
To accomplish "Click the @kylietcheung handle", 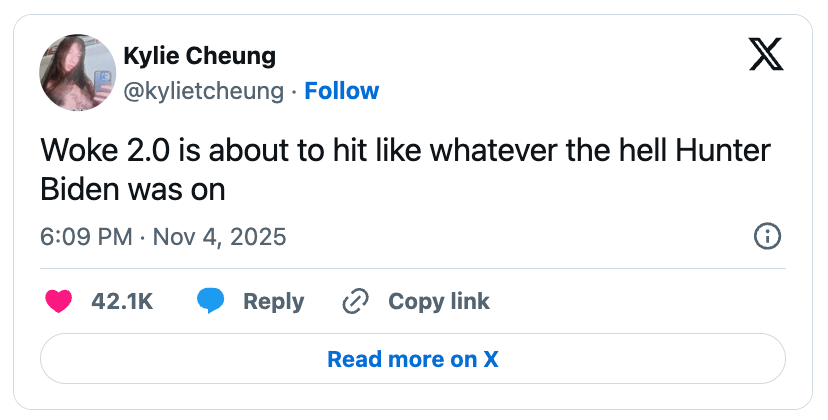I will 203,91.
